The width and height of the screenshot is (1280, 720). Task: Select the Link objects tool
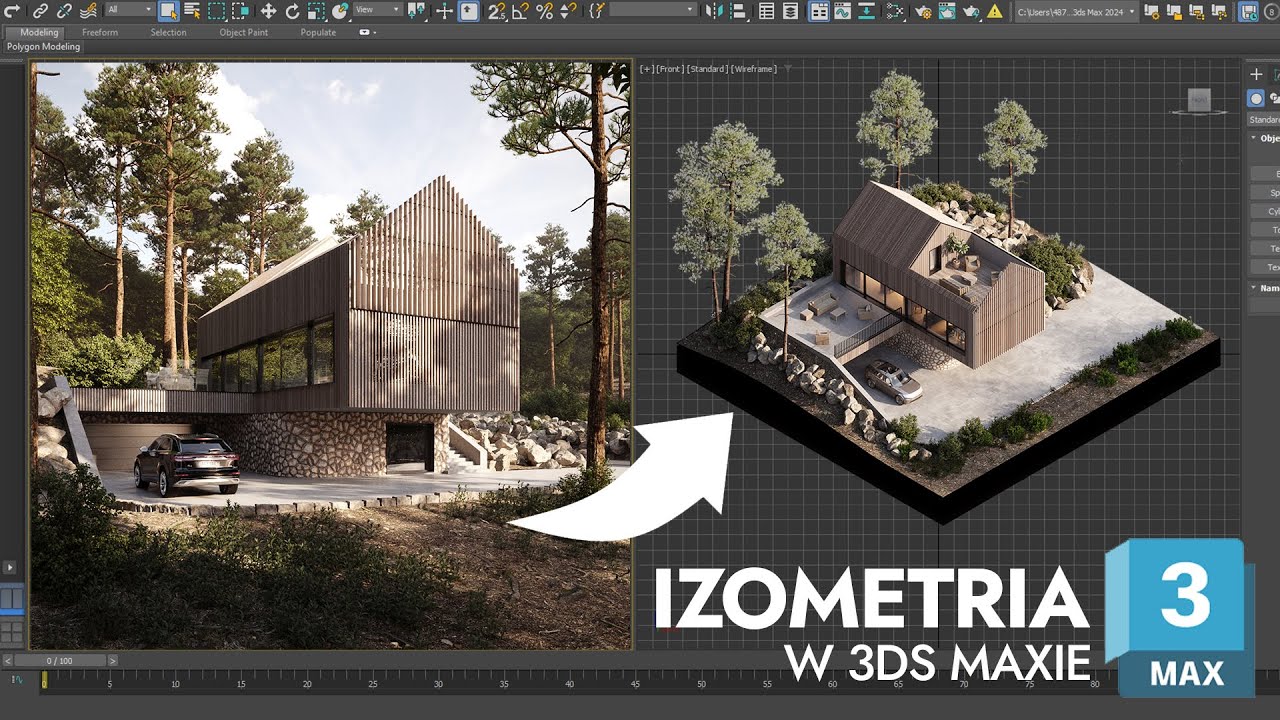(39, 11)
